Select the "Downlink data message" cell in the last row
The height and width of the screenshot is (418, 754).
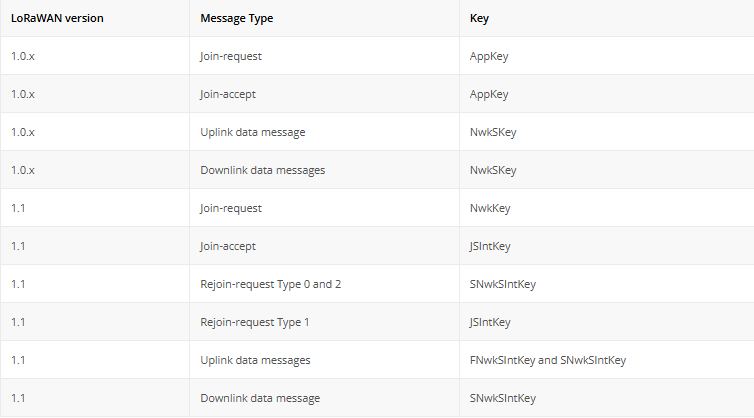pyautogui.click(x=260, y=398)
